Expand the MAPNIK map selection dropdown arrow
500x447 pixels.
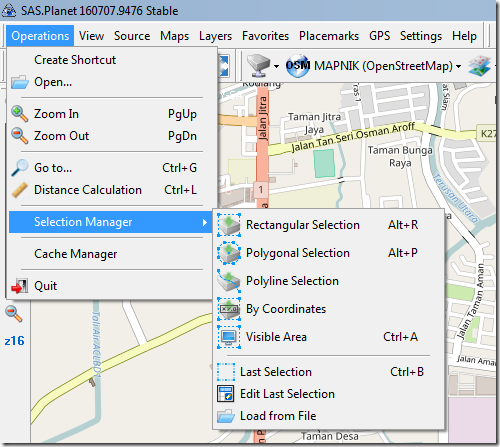[459, 66]
